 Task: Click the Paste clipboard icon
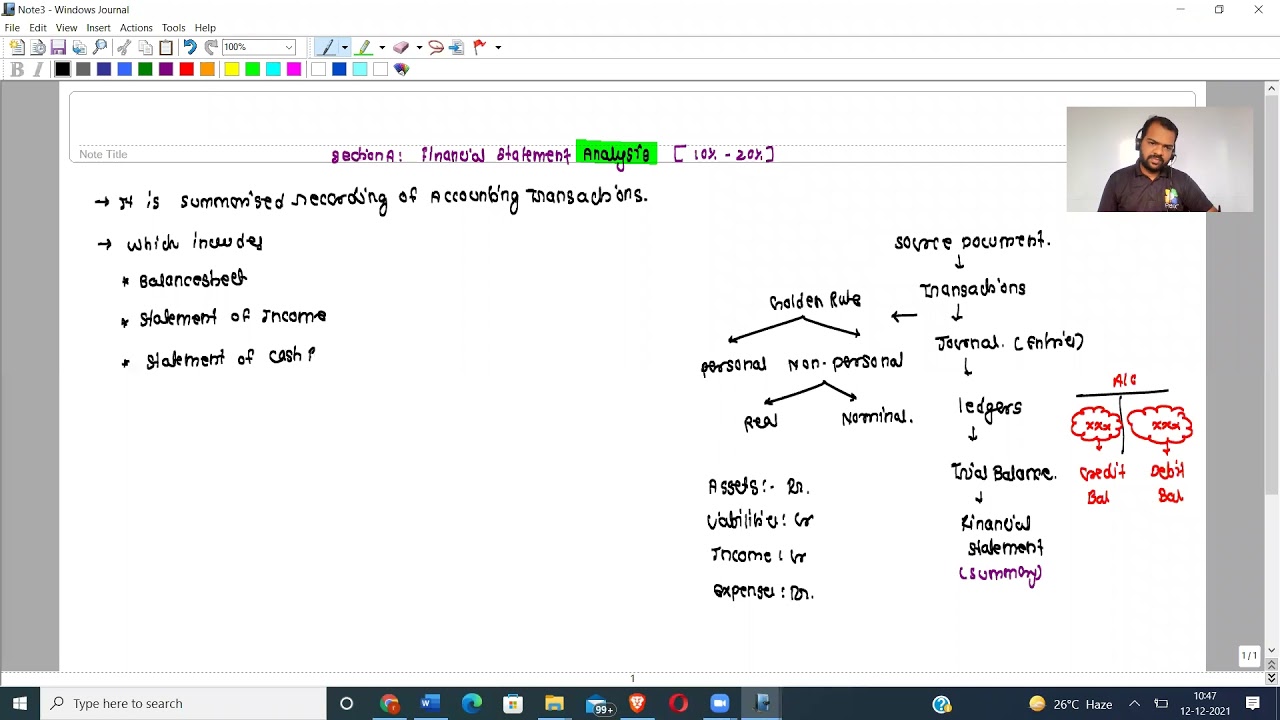click(166, 47)
